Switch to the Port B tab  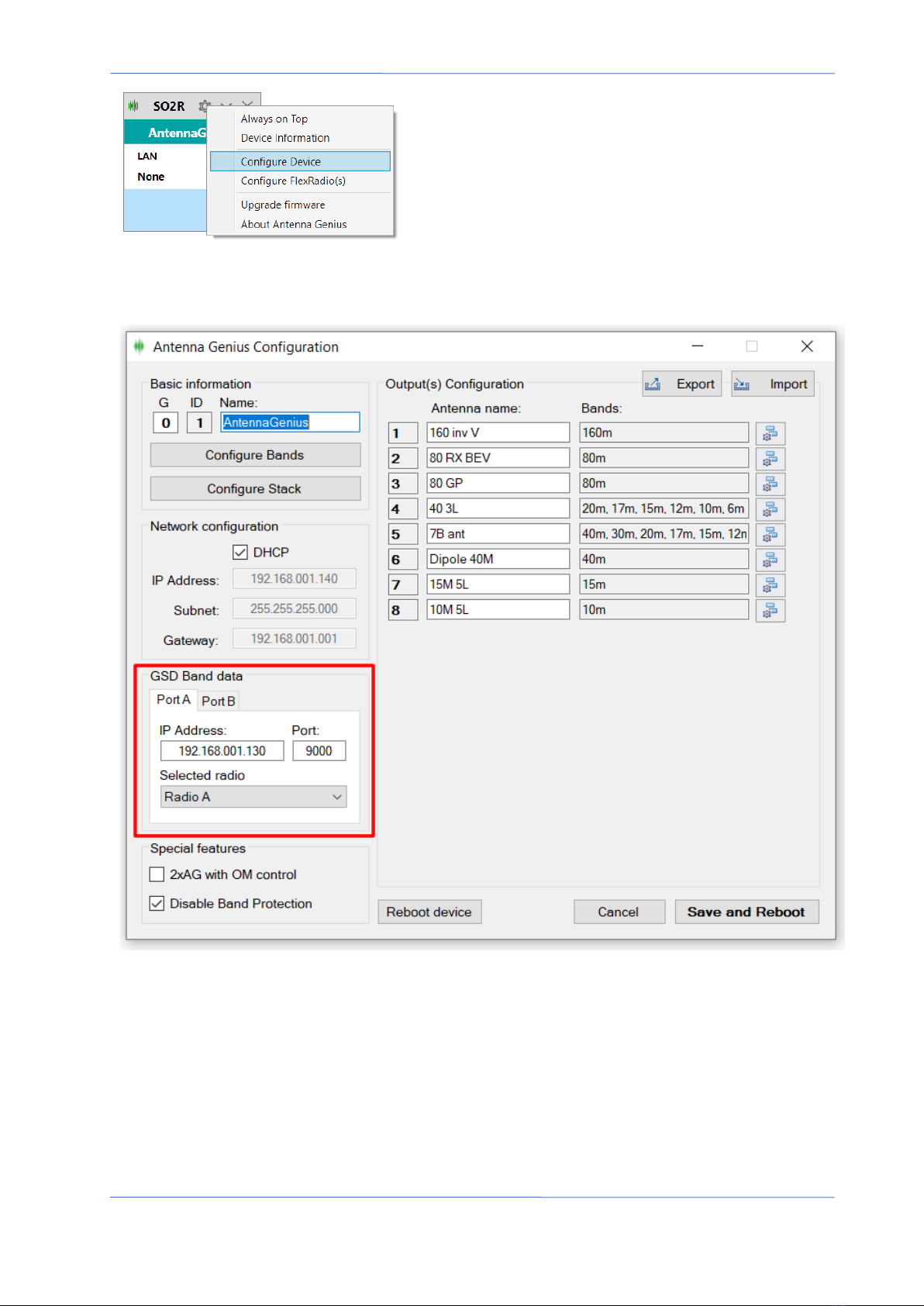[218, 701]
